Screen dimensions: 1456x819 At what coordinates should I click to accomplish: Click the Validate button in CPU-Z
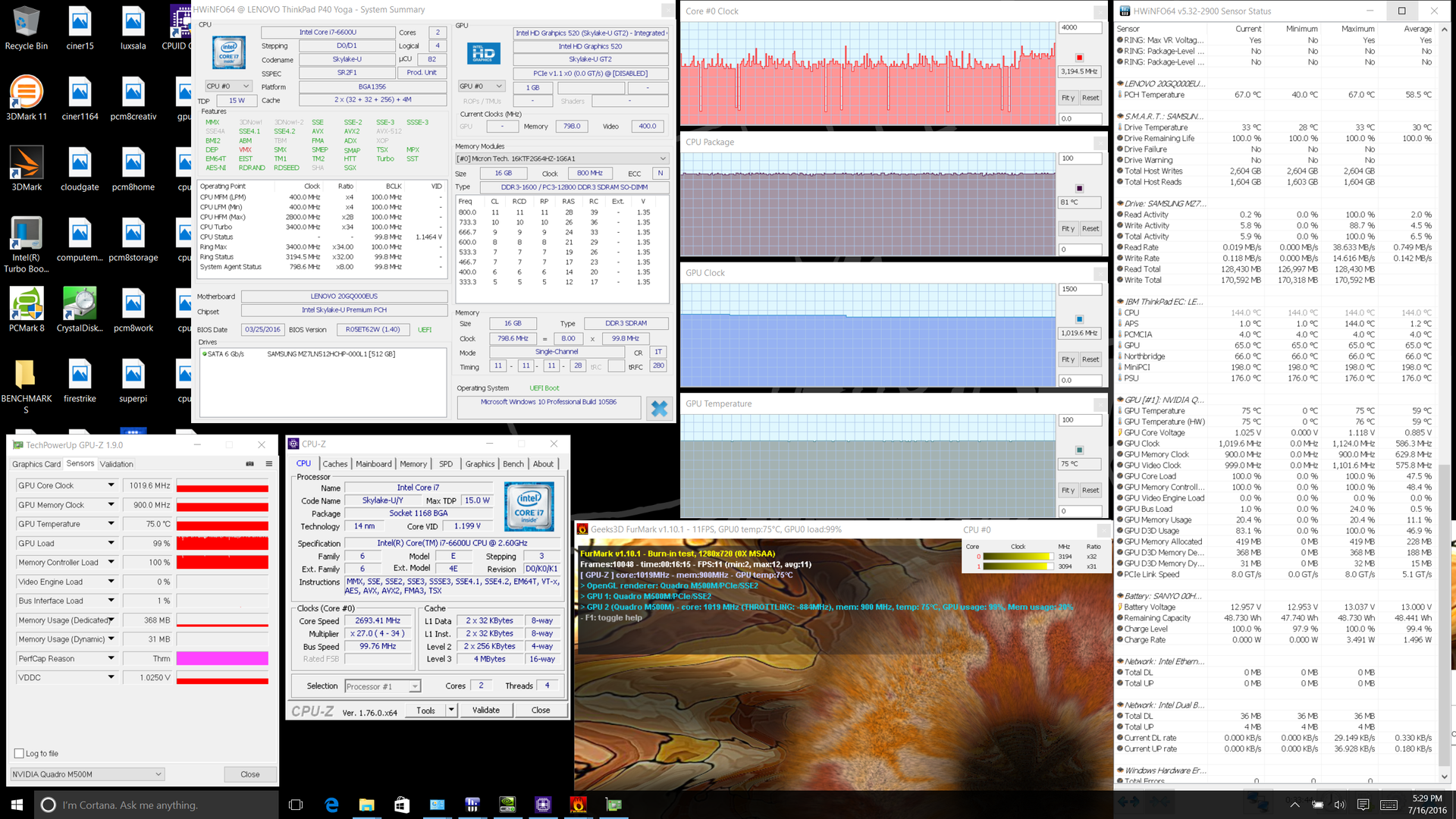[x=486, y=711]
